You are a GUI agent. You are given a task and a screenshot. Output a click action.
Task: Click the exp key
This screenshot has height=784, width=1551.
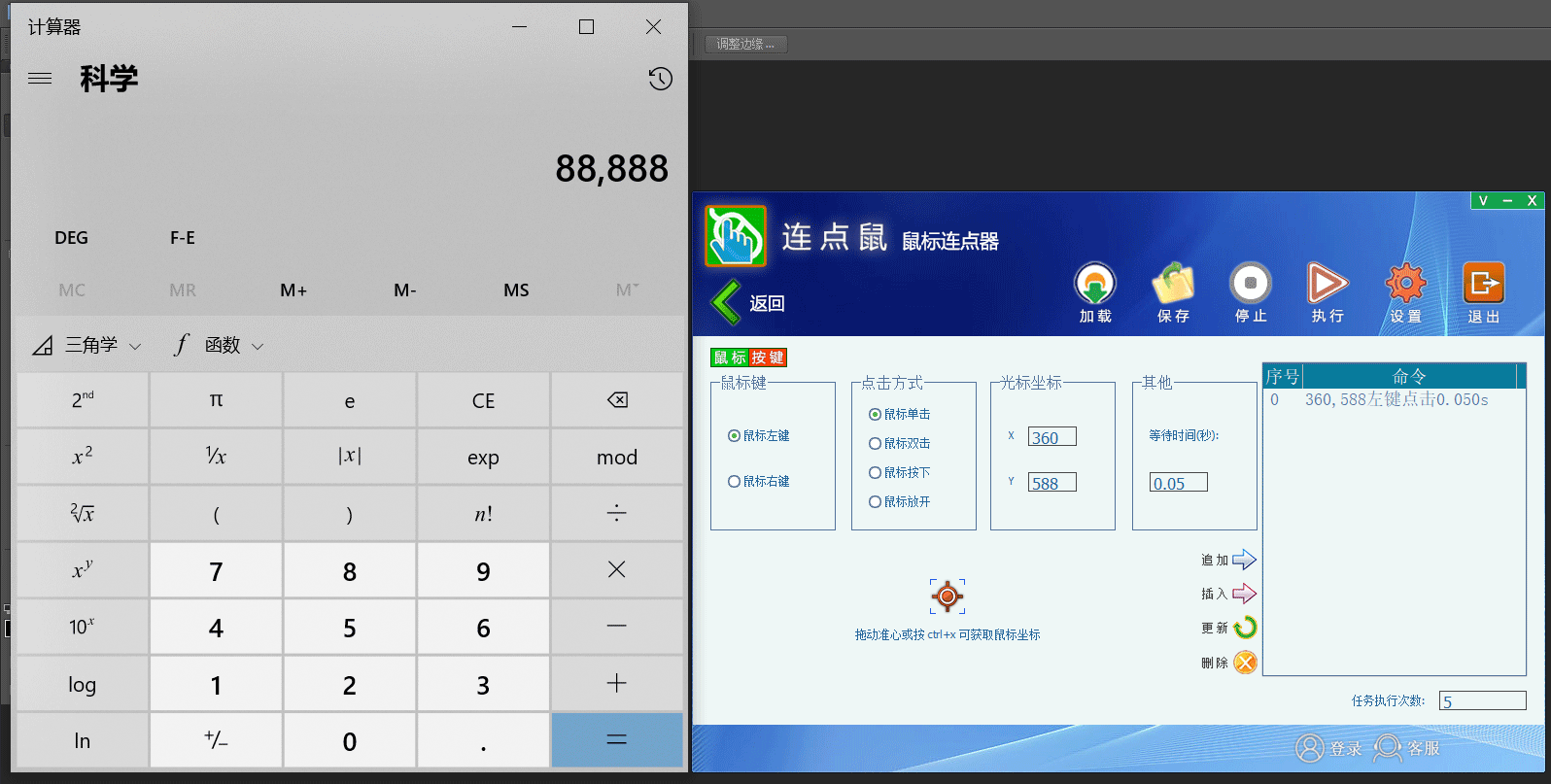(x=483, y=457)
